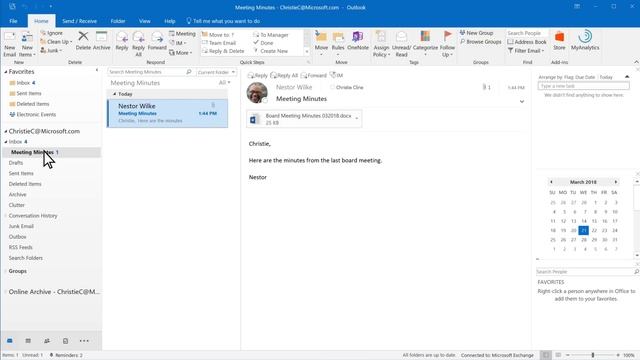
Task: Open the File tab
Action: 13,21
